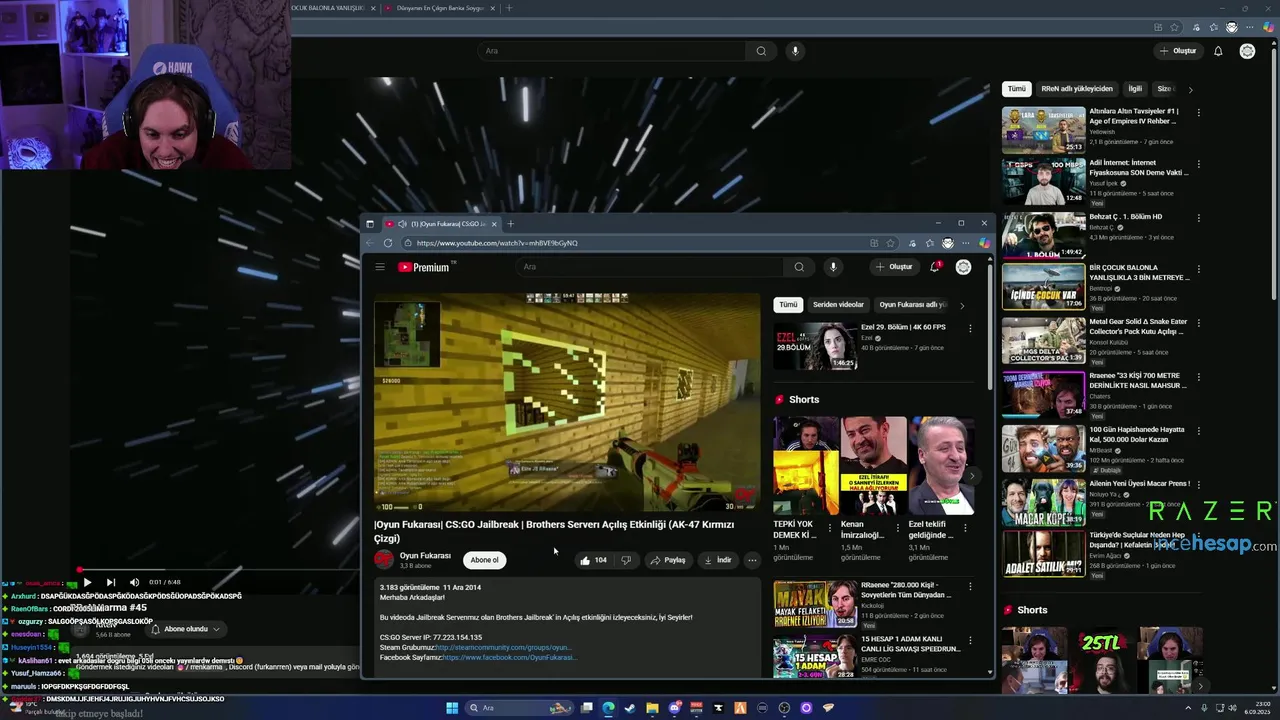Screen dimensions: 1280x720
Task: Open Windows Start menu
Action: (x=452, y=708)
